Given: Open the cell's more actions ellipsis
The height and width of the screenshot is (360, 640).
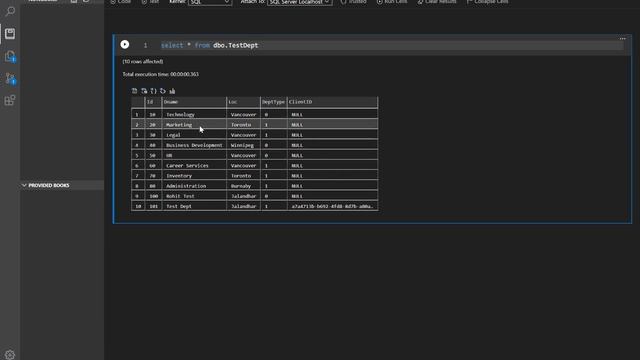Looking at the screenshot, I should [x=622, y=39].
